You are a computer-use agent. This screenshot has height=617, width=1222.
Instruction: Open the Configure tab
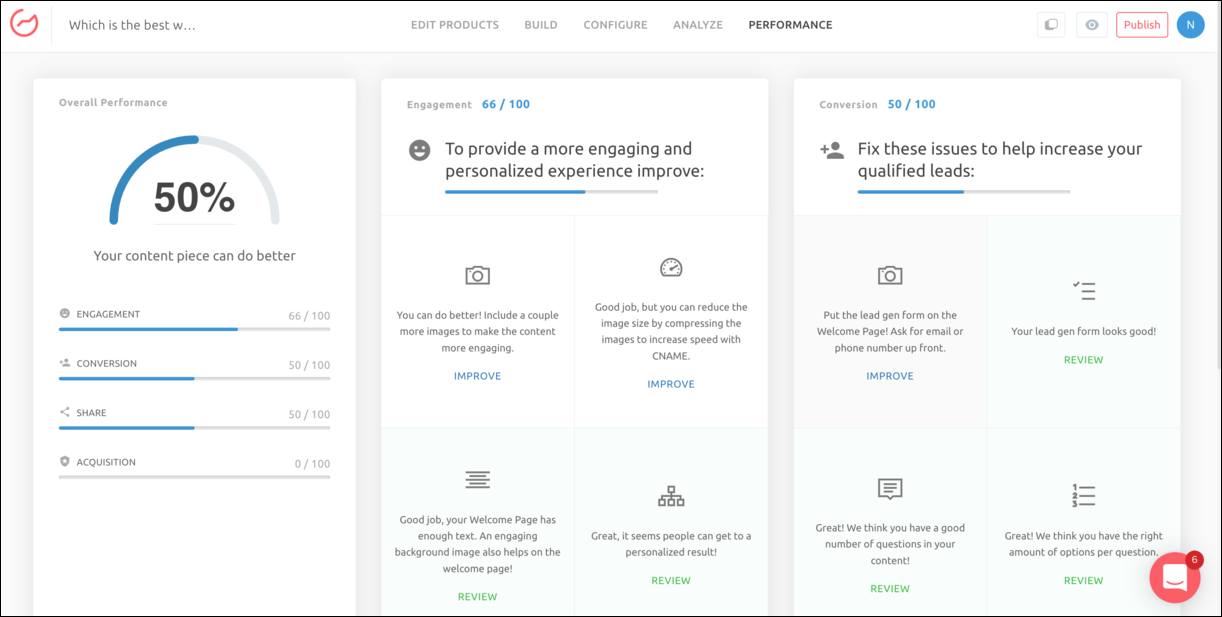pyautogui.click(x=615, y=25)
